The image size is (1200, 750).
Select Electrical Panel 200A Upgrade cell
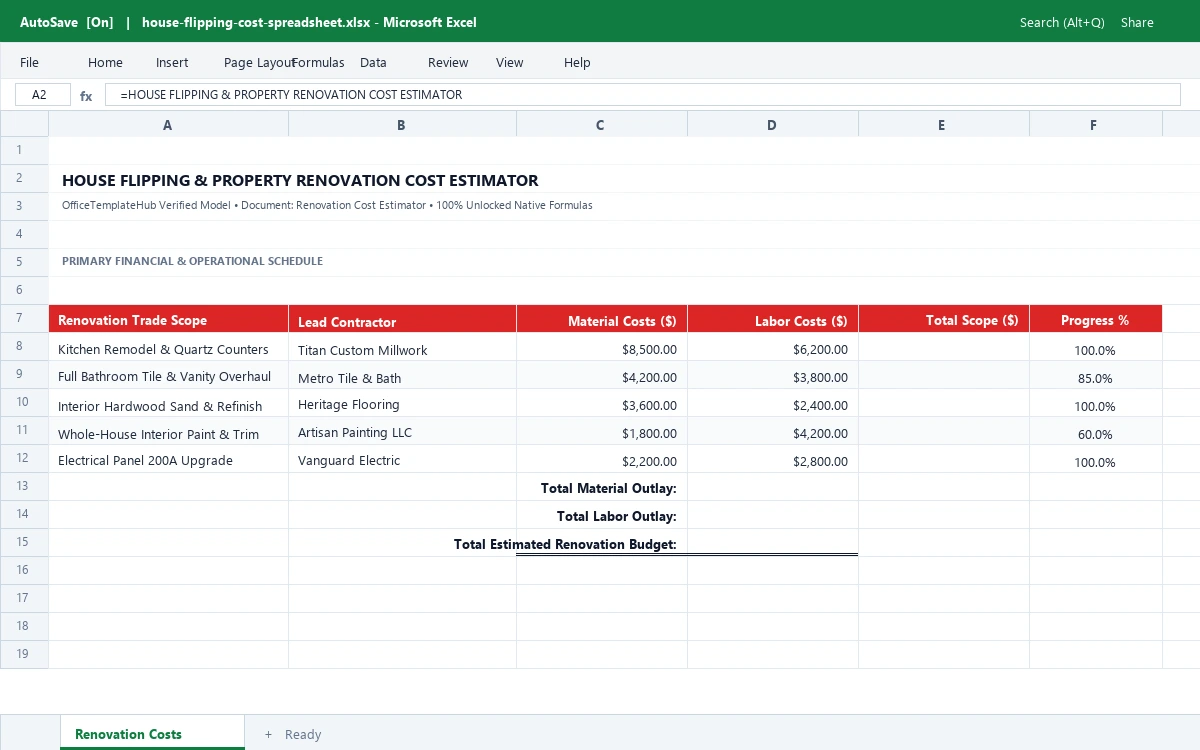tap(168, 459)
